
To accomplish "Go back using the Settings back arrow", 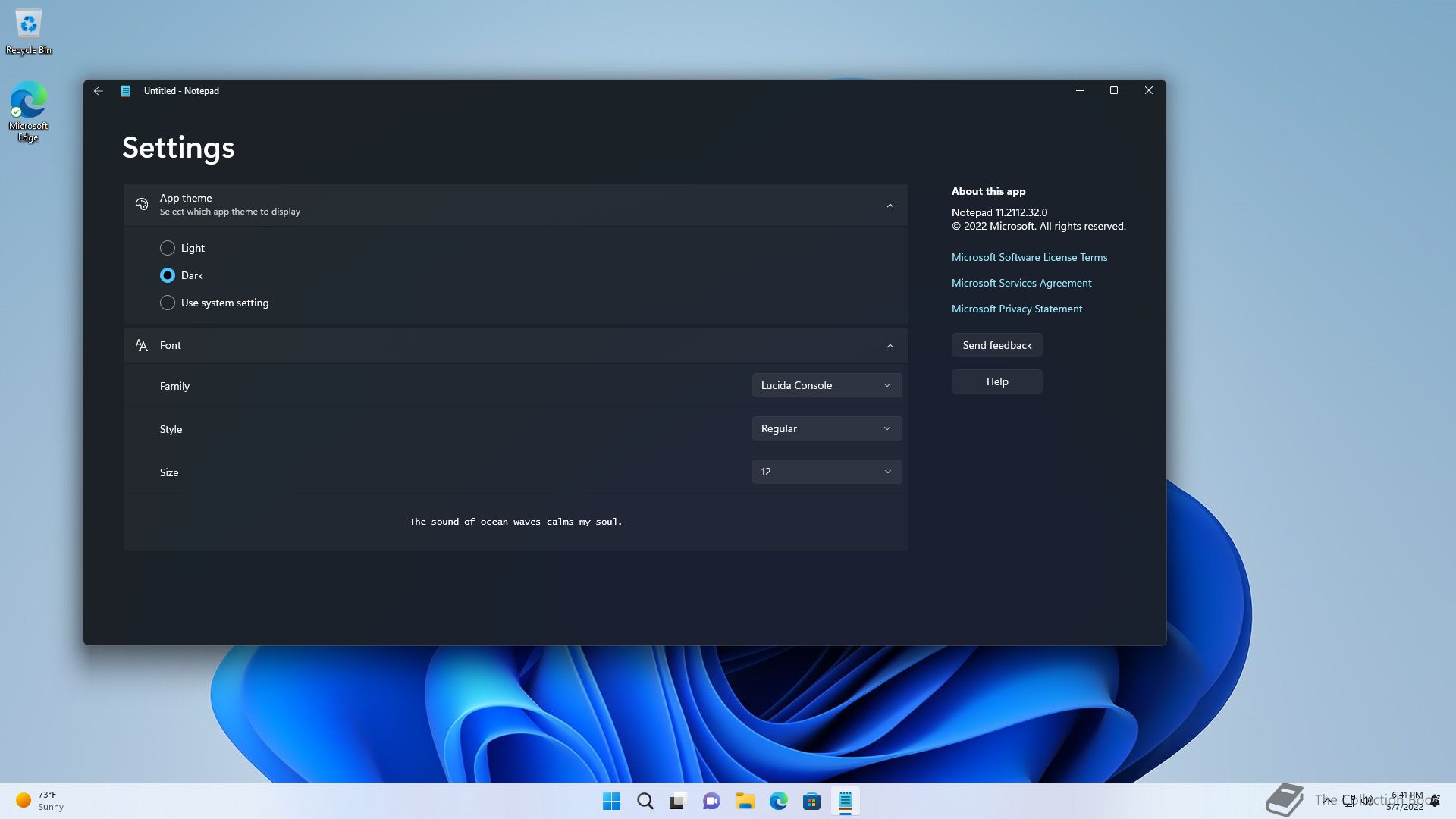I will pyautogui.click(x=99, y=91).
